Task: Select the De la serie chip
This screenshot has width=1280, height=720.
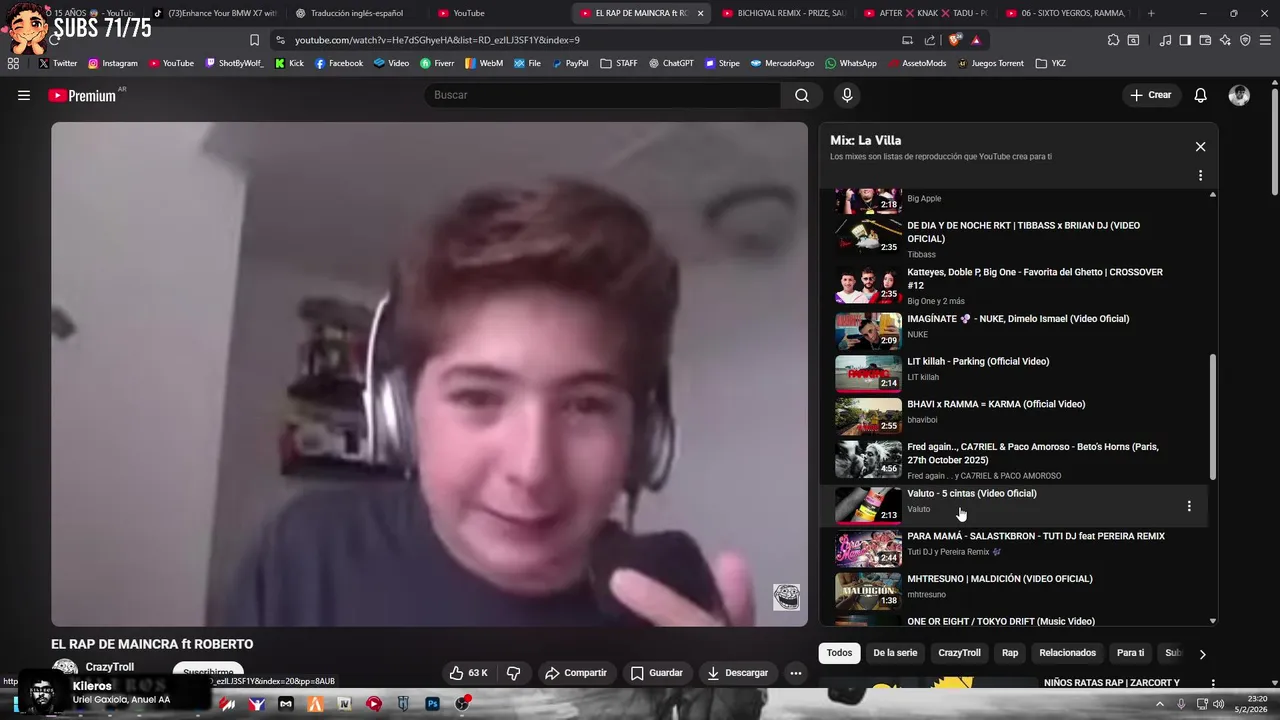Action: (895, 653)
